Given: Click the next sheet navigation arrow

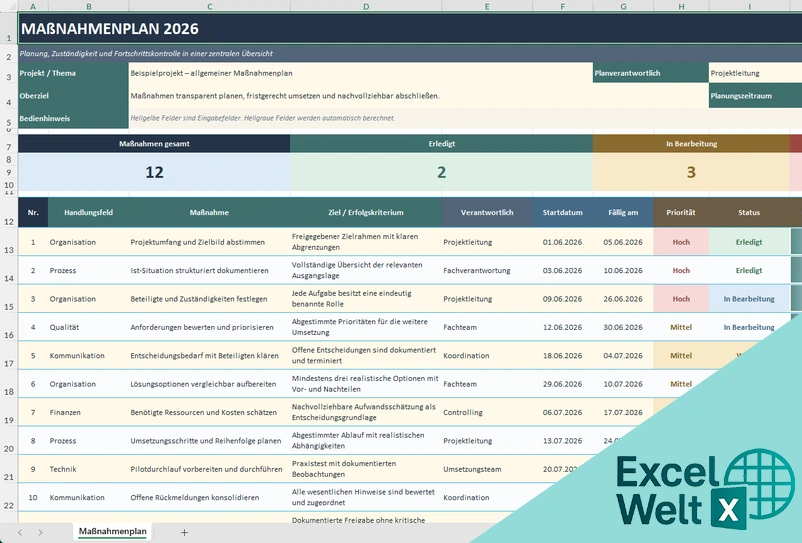Looking at the screenshot, I should [x=40, y=532].
